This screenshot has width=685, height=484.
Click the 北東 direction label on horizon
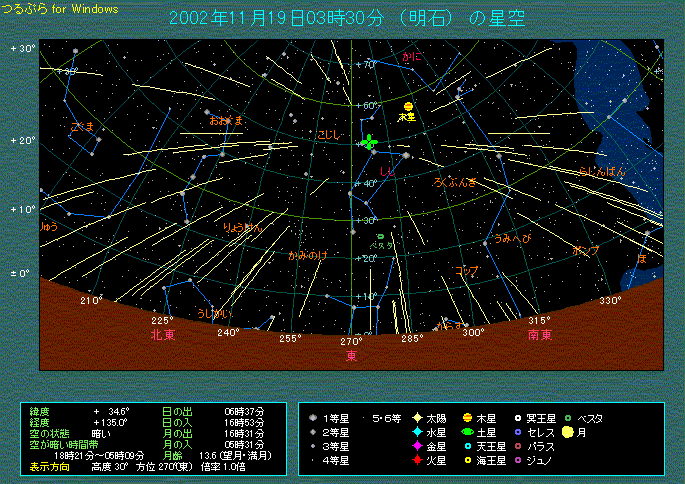click(x=163, y=335)
